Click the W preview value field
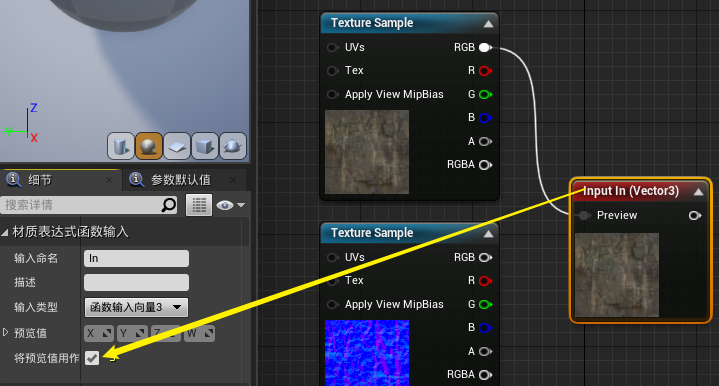The width and height of the screenshot is (719, 386). click(x=199, y=333)
